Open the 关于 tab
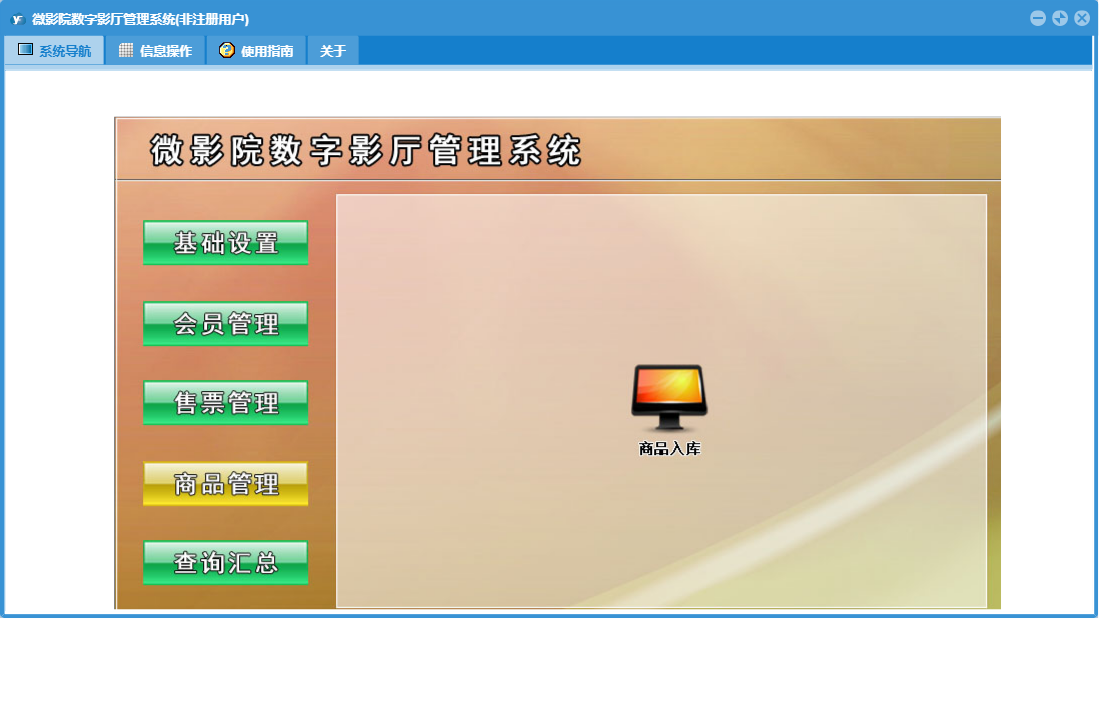The width and height of the screenshot is (1099, 723). (x=333, y=50)
